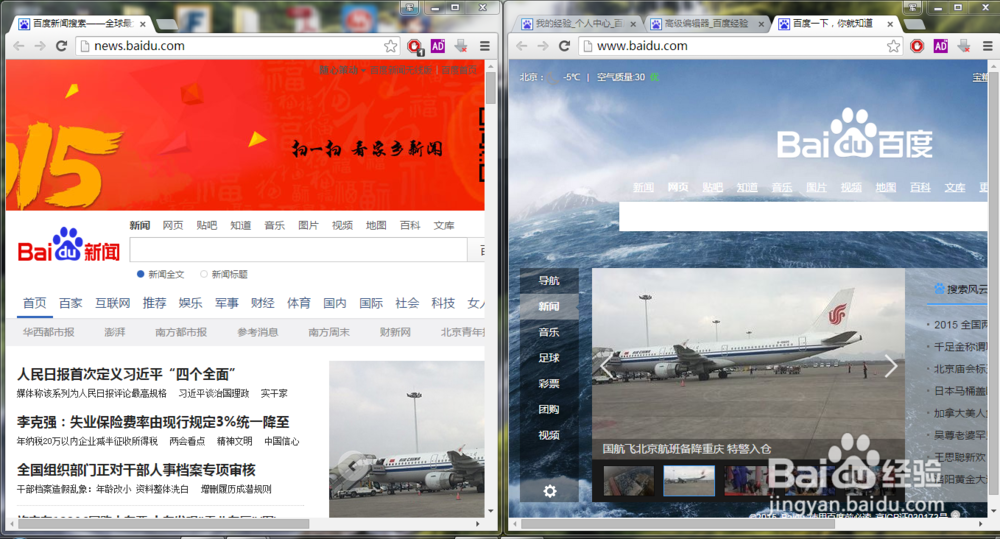Select 音乐 in Baidu homepage sidebar
Viewport: 1000px width, 539px height.
pos(549,332)
